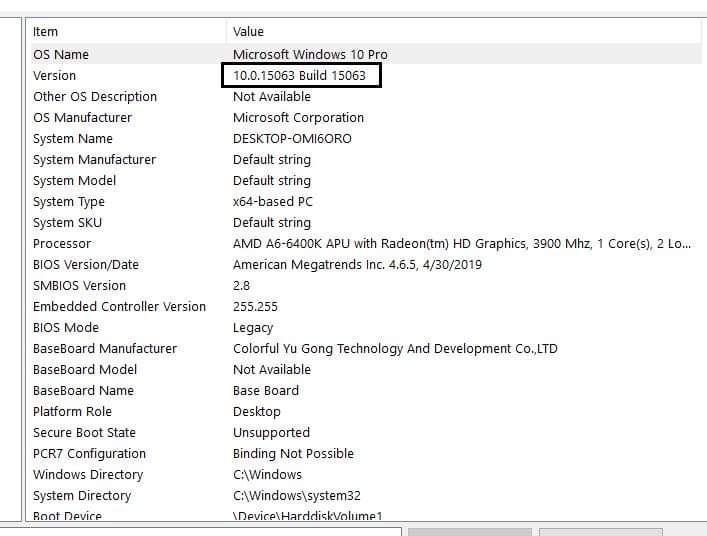This screenshot has height=536, width=707.
Task: Click the '10.0.15063 Build 15063' value
Action: click(299, 75)
